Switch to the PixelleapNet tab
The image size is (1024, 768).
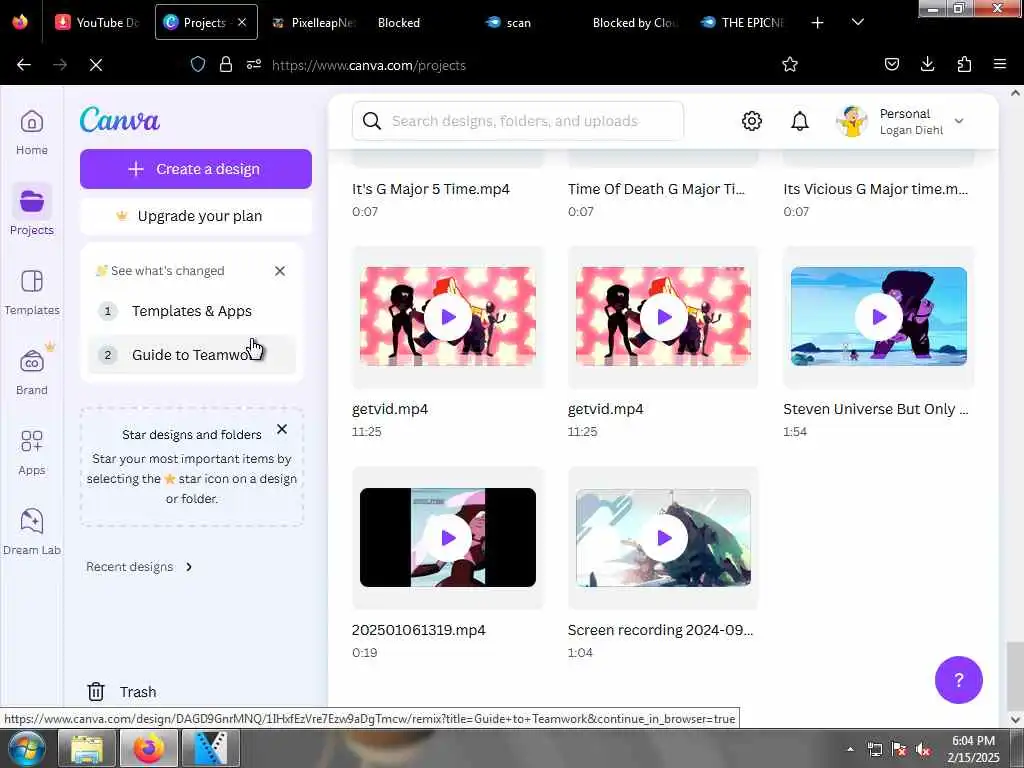click(x=315, y=22)
